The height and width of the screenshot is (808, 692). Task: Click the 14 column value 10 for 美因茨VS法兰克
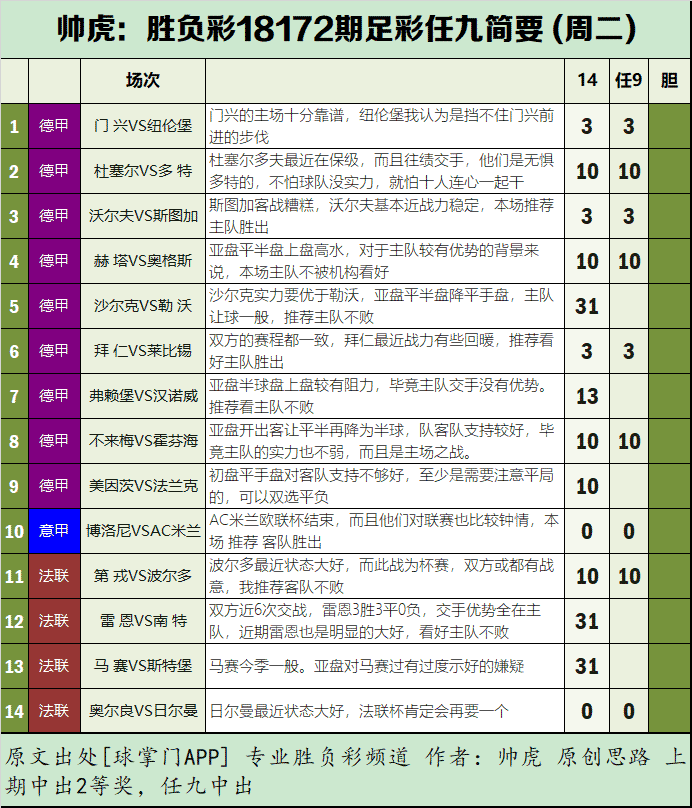[587, 486]
